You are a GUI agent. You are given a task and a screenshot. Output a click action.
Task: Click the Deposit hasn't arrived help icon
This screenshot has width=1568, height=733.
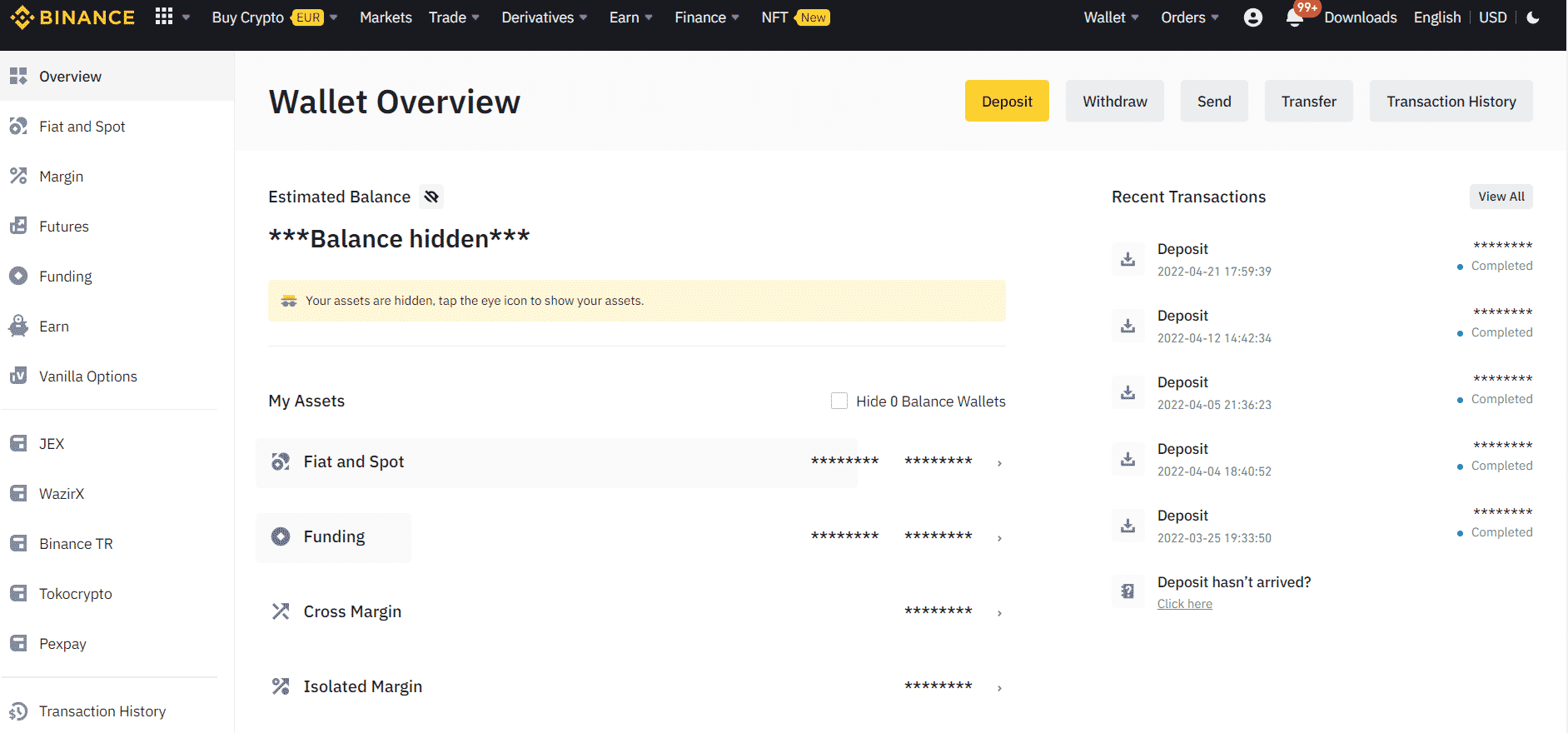pyautogui.click(x=1127, y=591)
